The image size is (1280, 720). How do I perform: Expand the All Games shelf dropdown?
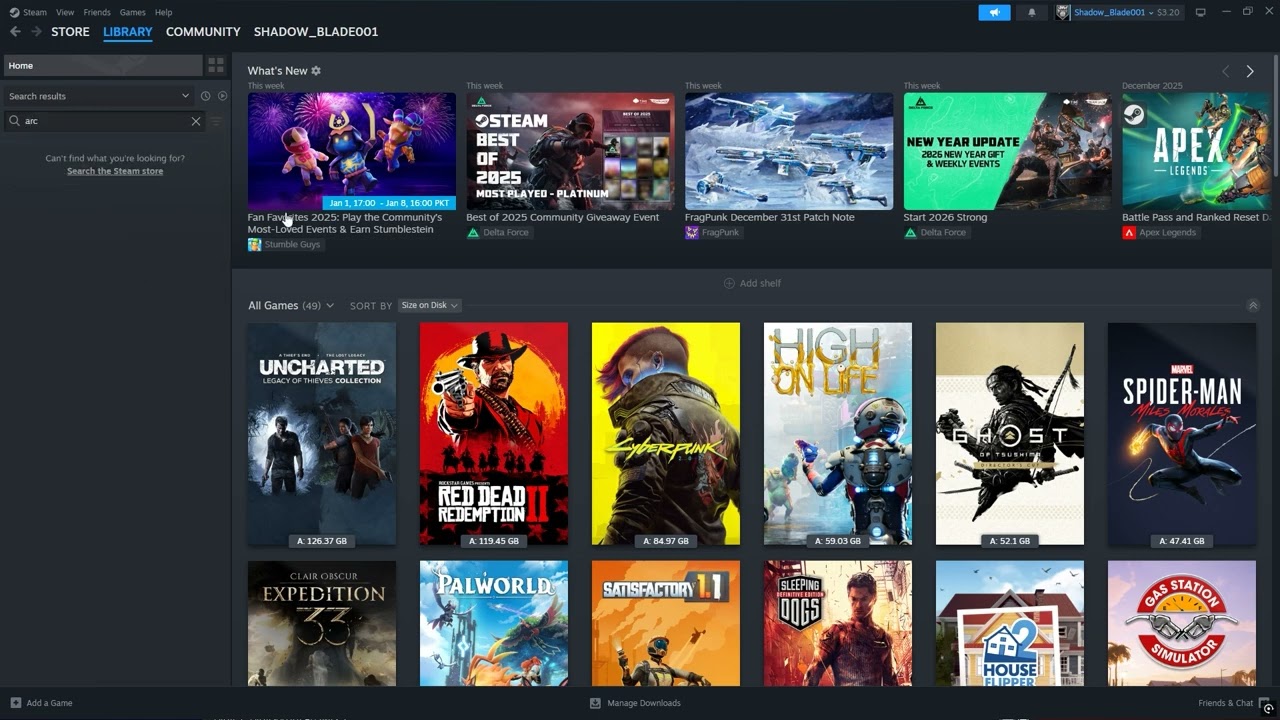click(x=330, y=305)
